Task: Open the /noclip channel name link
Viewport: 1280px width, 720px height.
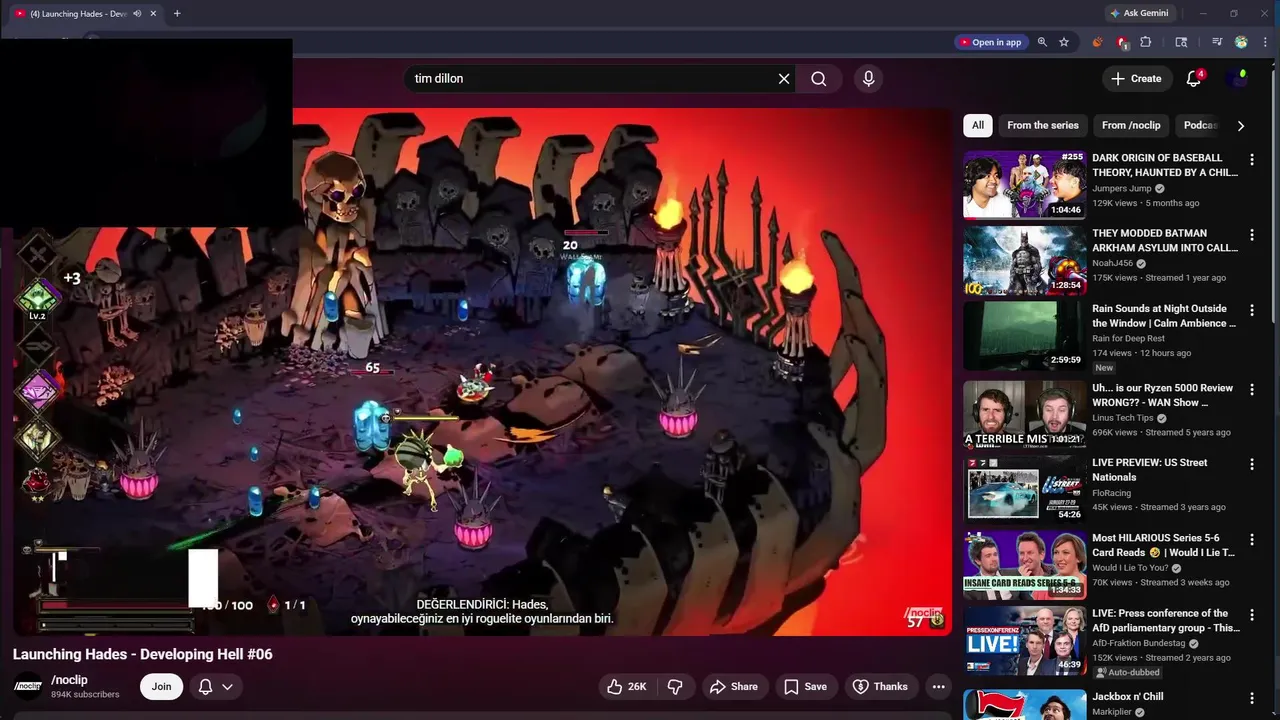Action: tap(70, 680)
